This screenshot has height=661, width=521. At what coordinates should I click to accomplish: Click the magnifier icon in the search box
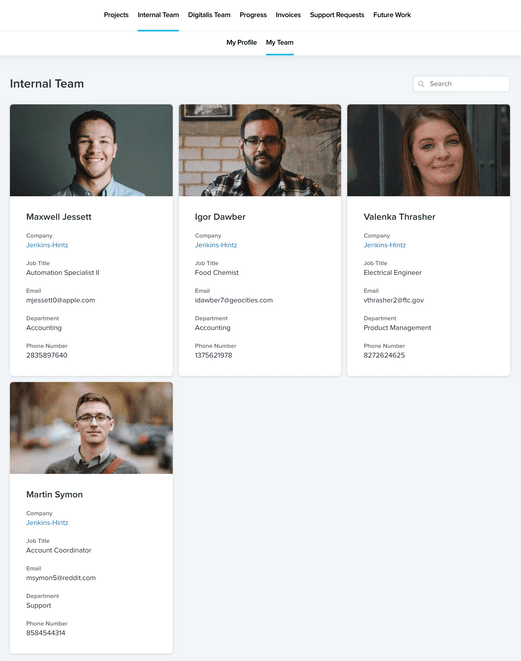(421, 84)
